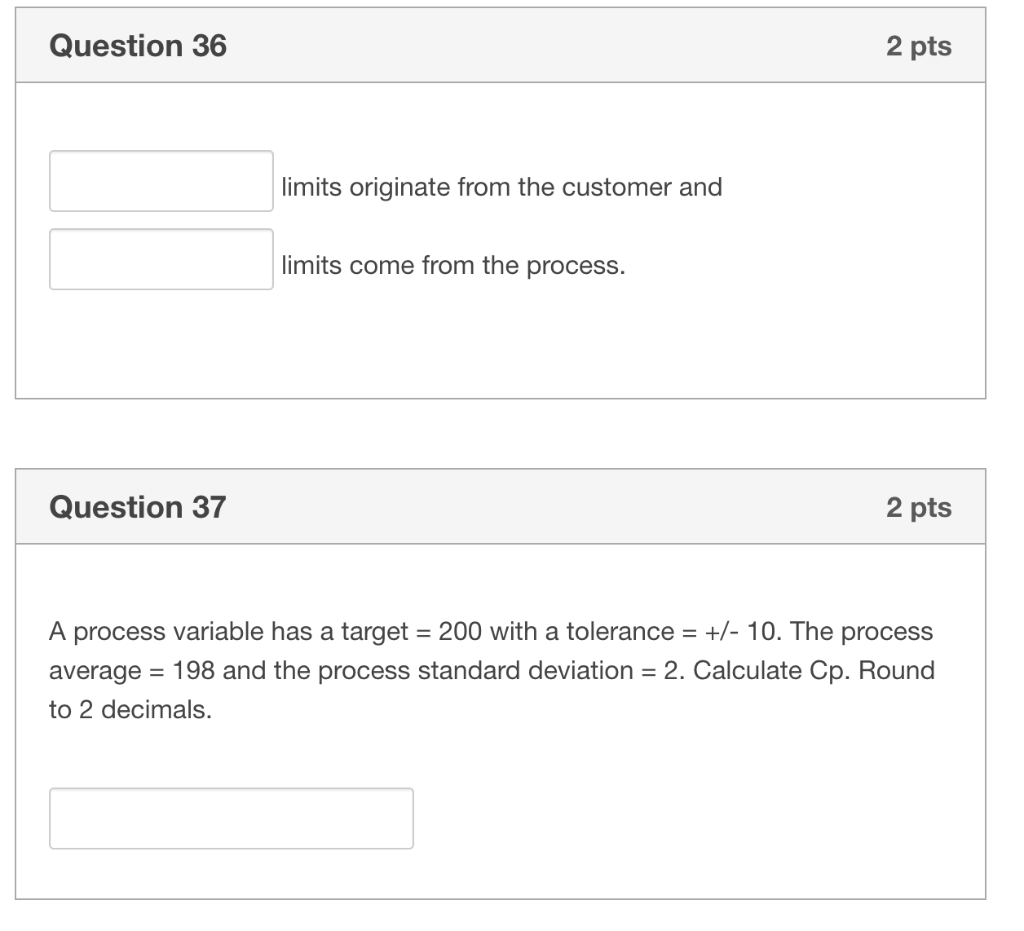1024x931 pixels.
Task: Select the Question 36 header
Action: pos(138,45)
